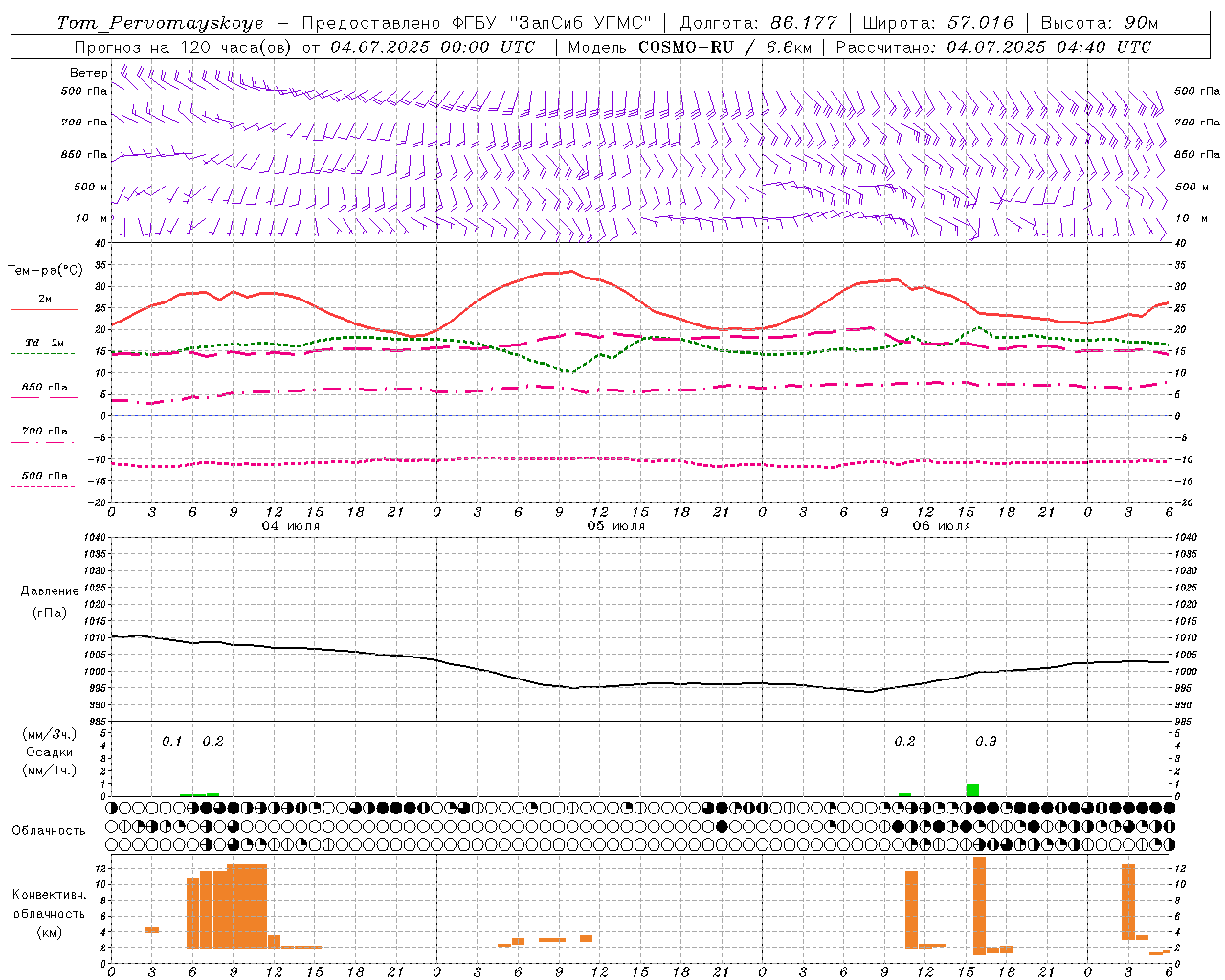Click the Конвективн. облачность label
Viewport: 1225px width, 980px height.
tap(49, 904)
